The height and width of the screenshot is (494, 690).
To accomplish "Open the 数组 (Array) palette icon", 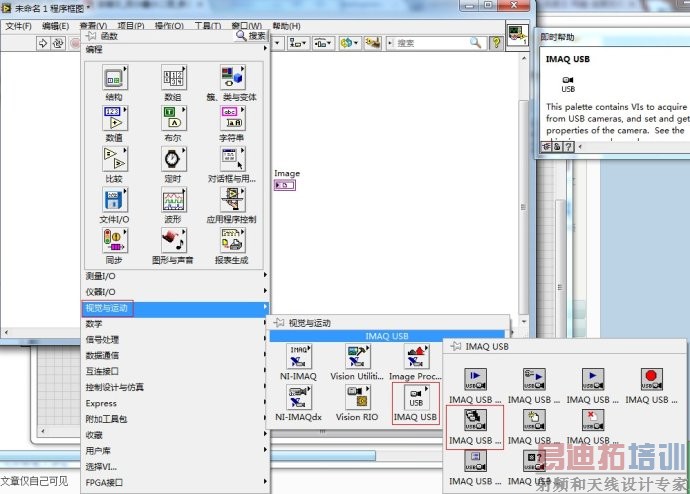I will coord(173,77).
